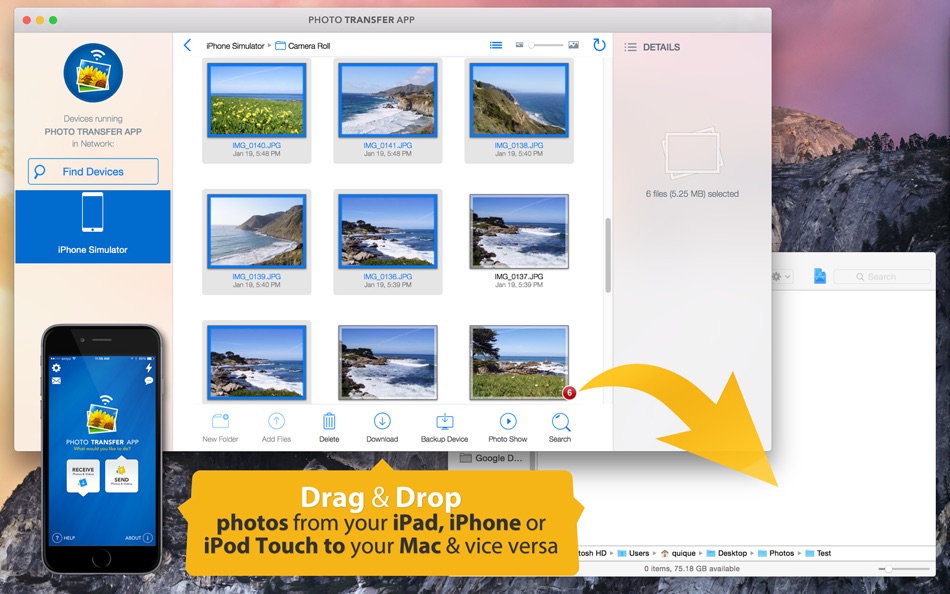This screenshot has width=950, height=594.
Task: Select the highlighted IMG_0140.JPG photo
Action: (257, 100)
